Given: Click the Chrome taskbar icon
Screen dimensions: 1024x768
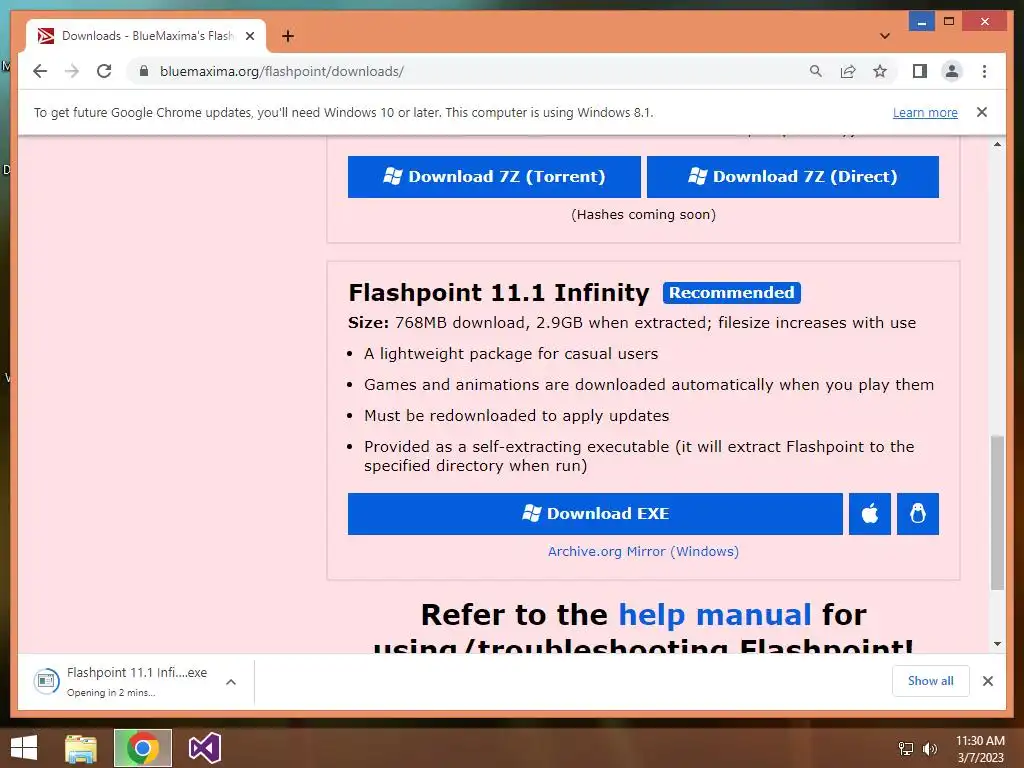Looking at the screenshot, I should click(142, 748).
